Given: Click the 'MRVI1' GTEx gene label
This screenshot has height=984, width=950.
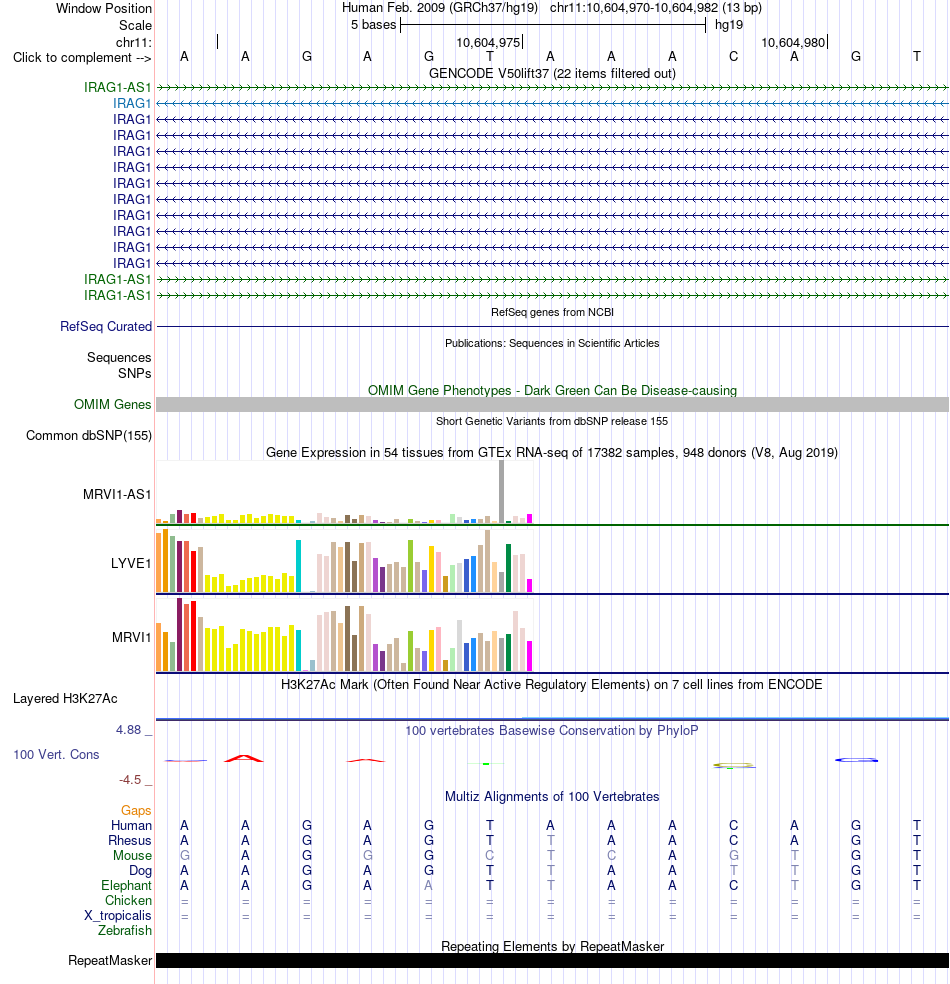Looking at the screenshot, I should [132, 638].
